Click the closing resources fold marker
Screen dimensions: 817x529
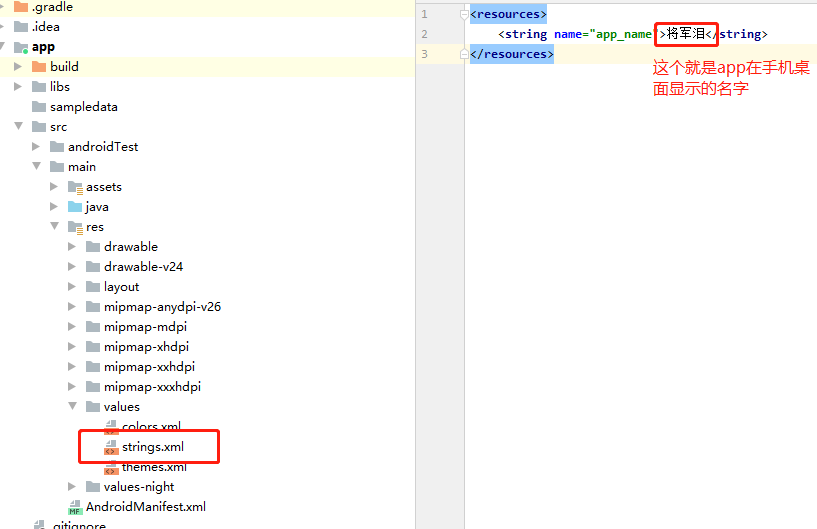464,54
